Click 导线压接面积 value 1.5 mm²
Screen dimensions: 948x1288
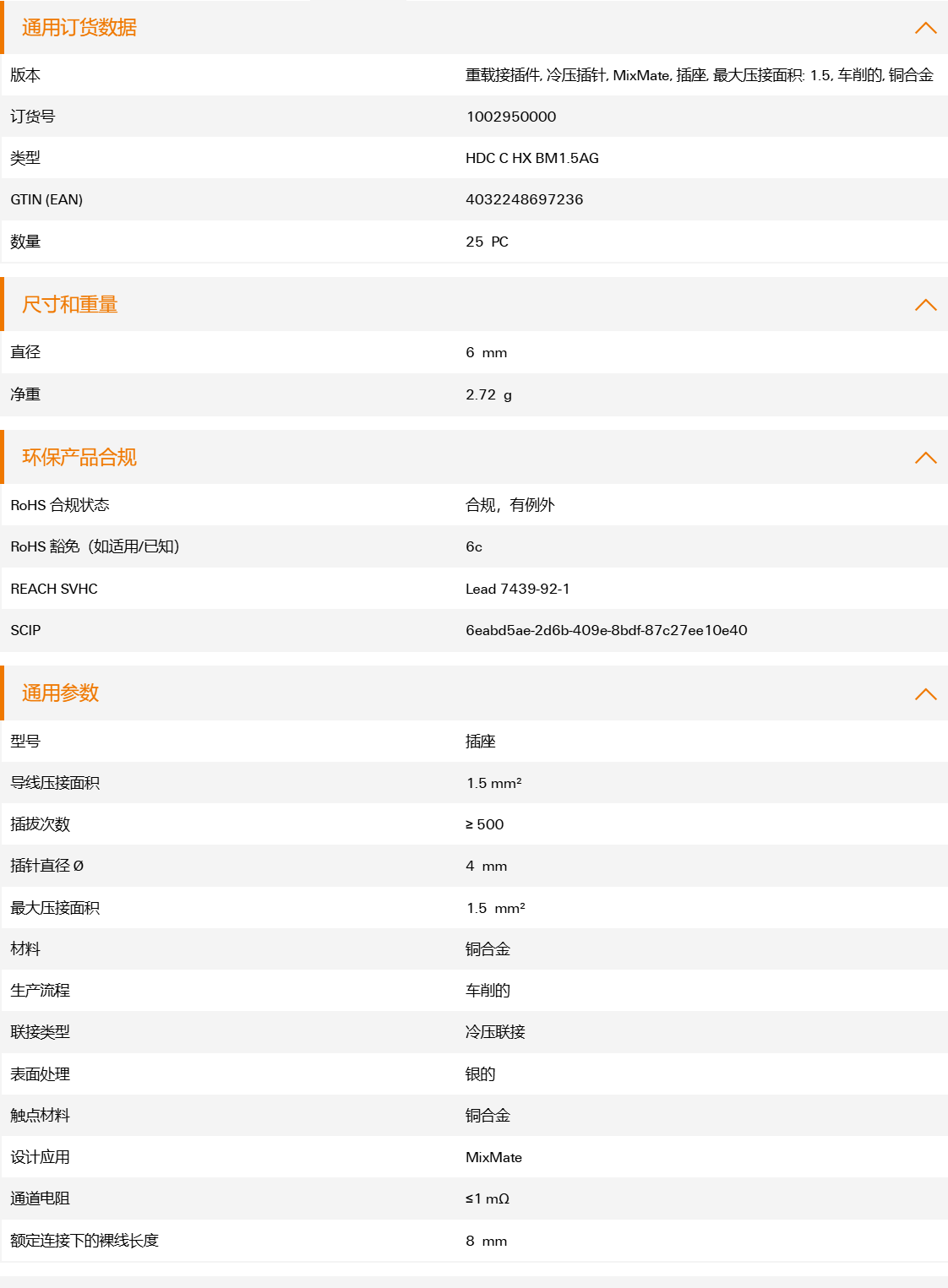point(494,783)
